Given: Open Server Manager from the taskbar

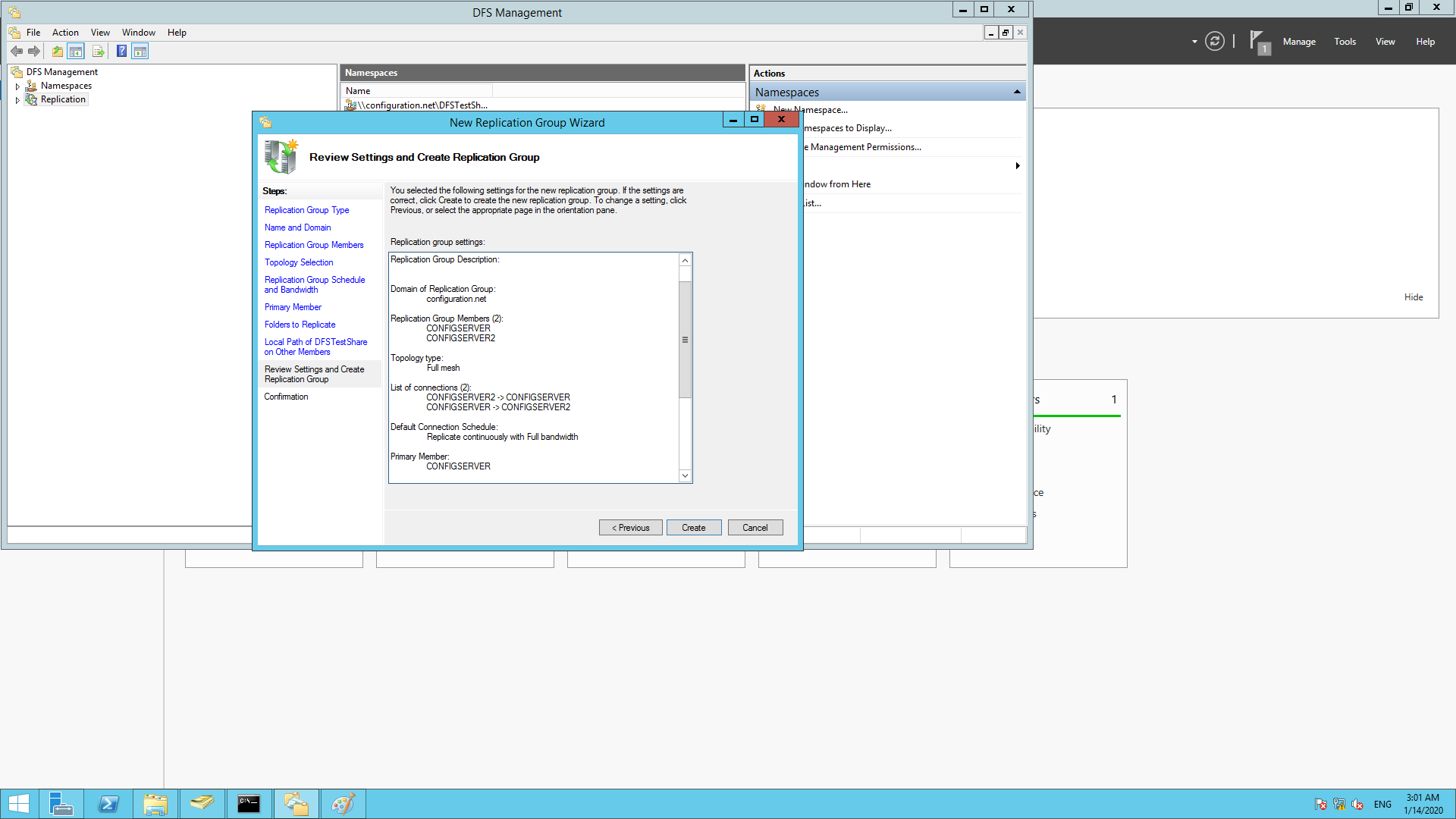Looking at the screenshot, I should pos(61,803).
